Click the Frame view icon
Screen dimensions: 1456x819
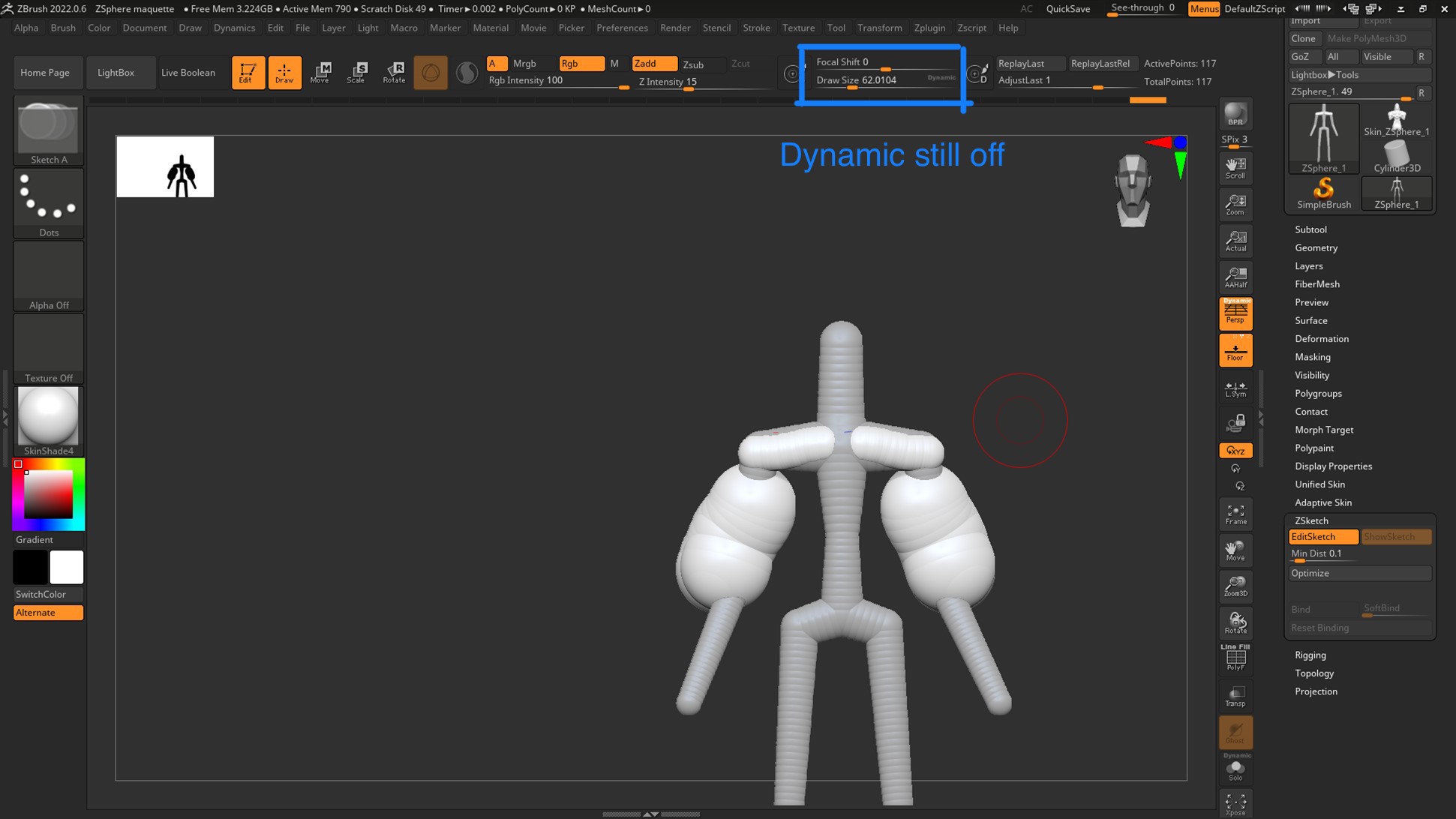(1235, 514)
